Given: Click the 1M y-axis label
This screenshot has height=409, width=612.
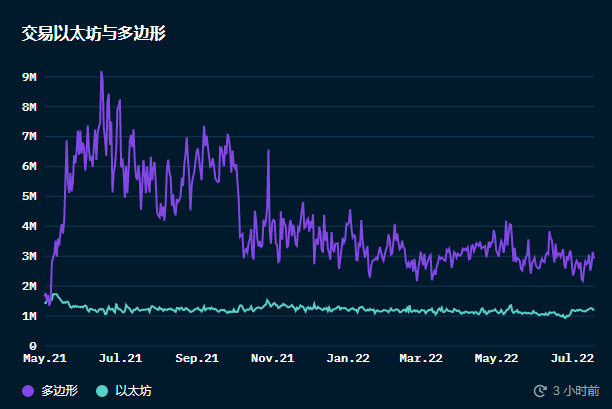Looking at the screenshot, I should coord(29,316).
